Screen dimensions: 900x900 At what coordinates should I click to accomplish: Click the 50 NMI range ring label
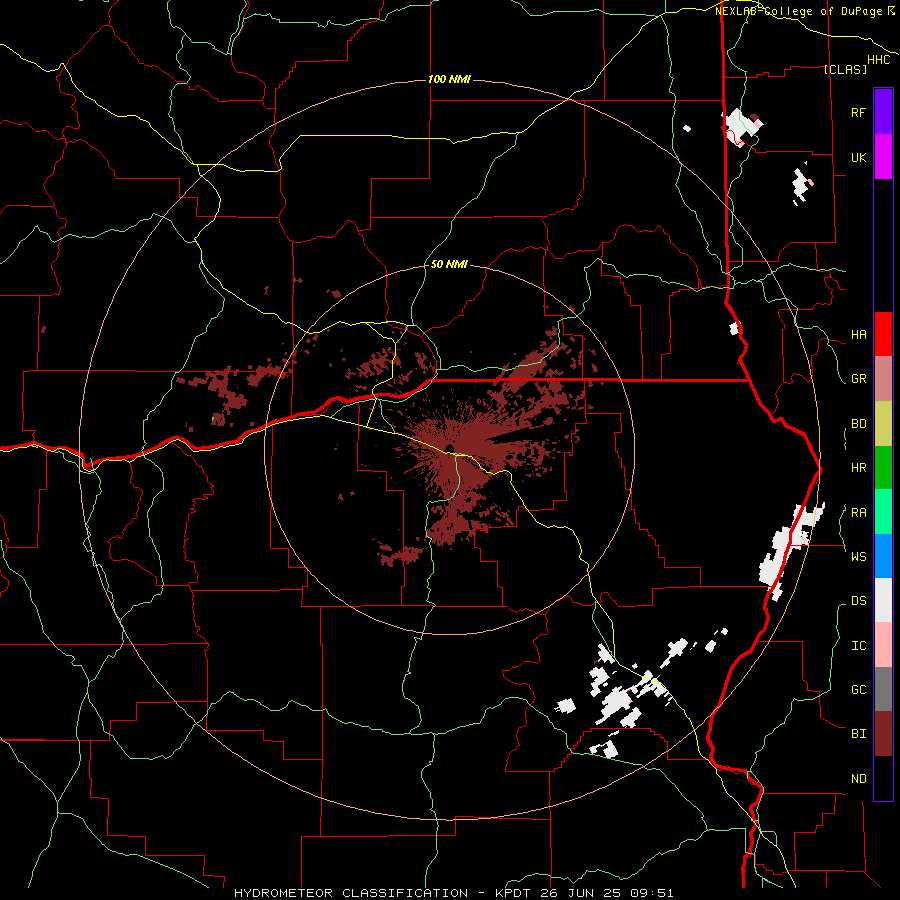pyautogui.click(x=449, y=265)
